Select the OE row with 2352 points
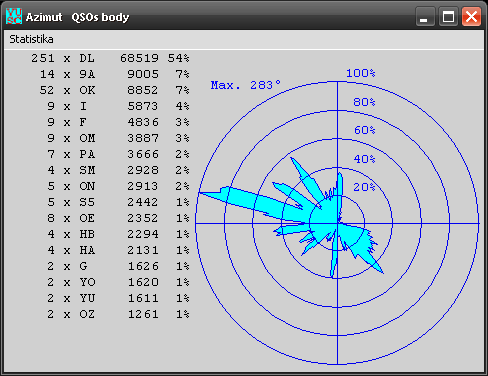The height and width of the screenshot is (376, 488). pos(118,218)
